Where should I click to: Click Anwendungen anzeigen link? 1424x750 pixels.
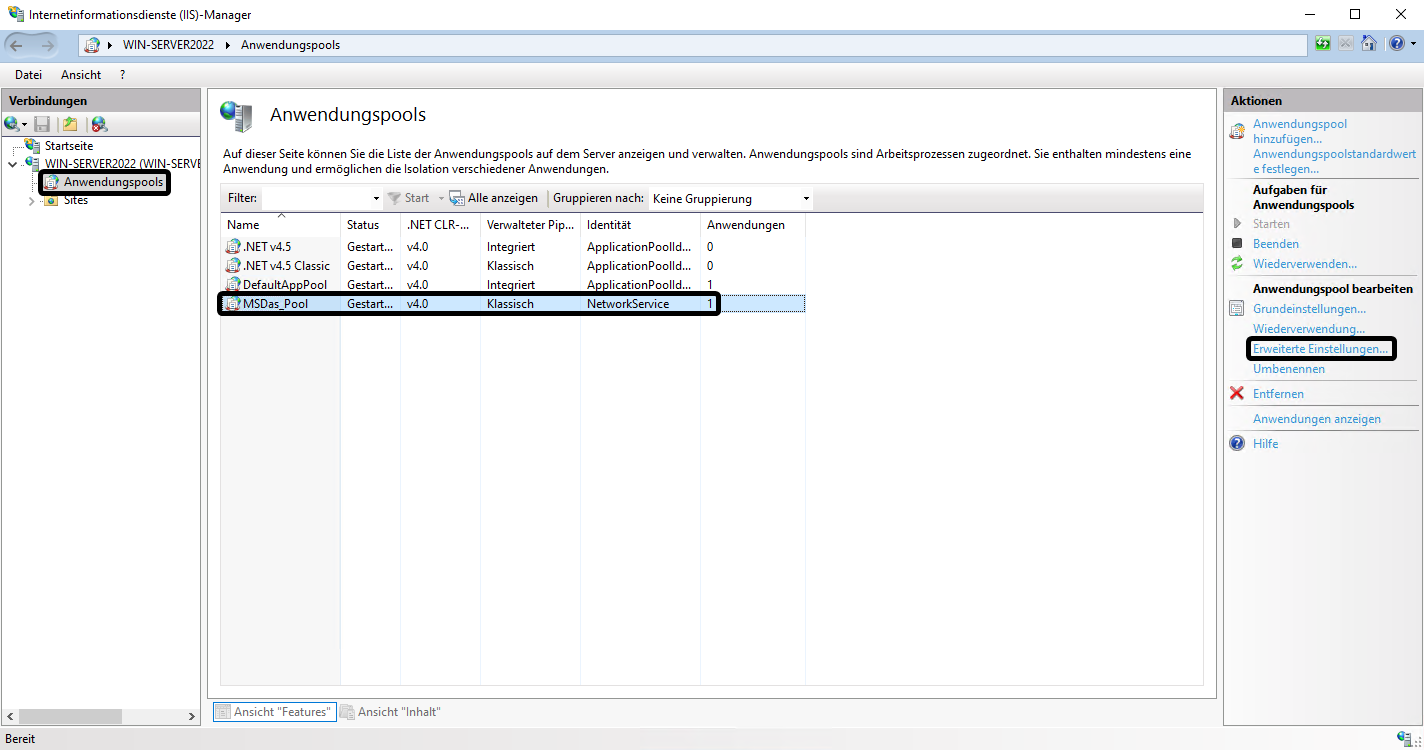tap(1317, 419)
